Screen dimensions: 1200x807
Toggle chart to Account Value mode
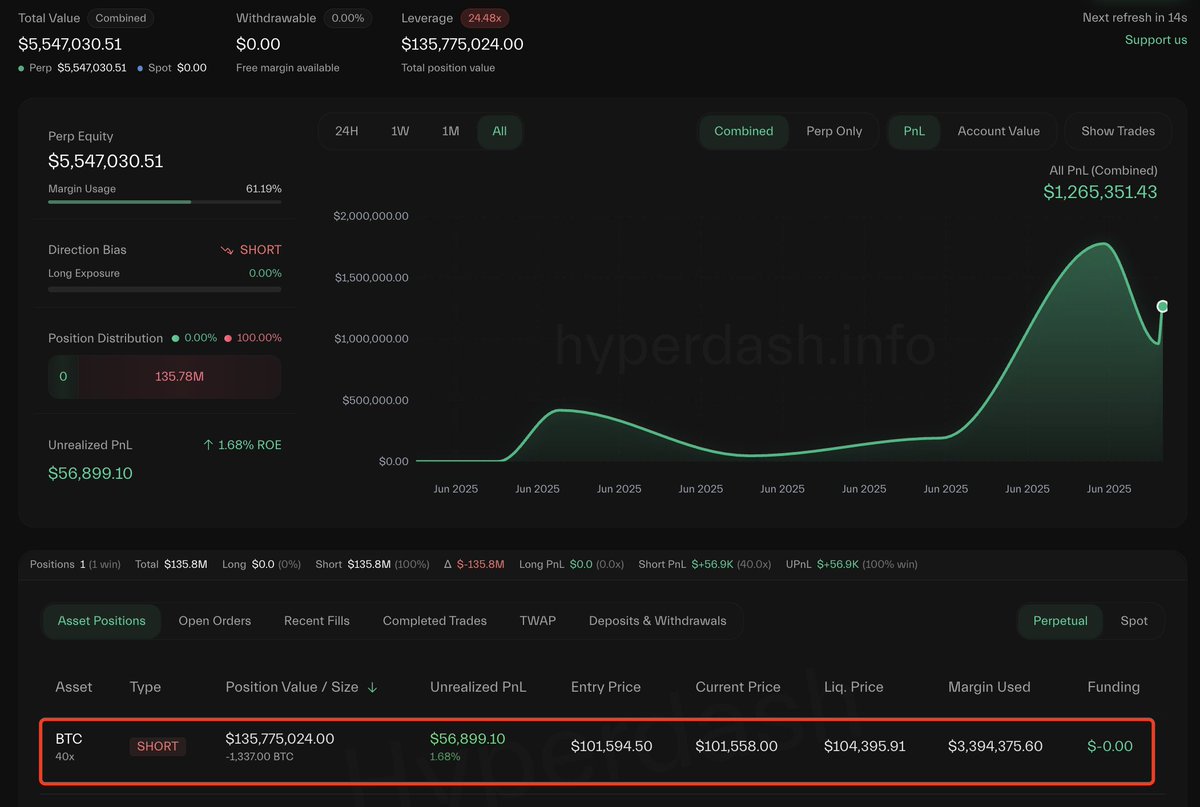click(x=998, y=131)
